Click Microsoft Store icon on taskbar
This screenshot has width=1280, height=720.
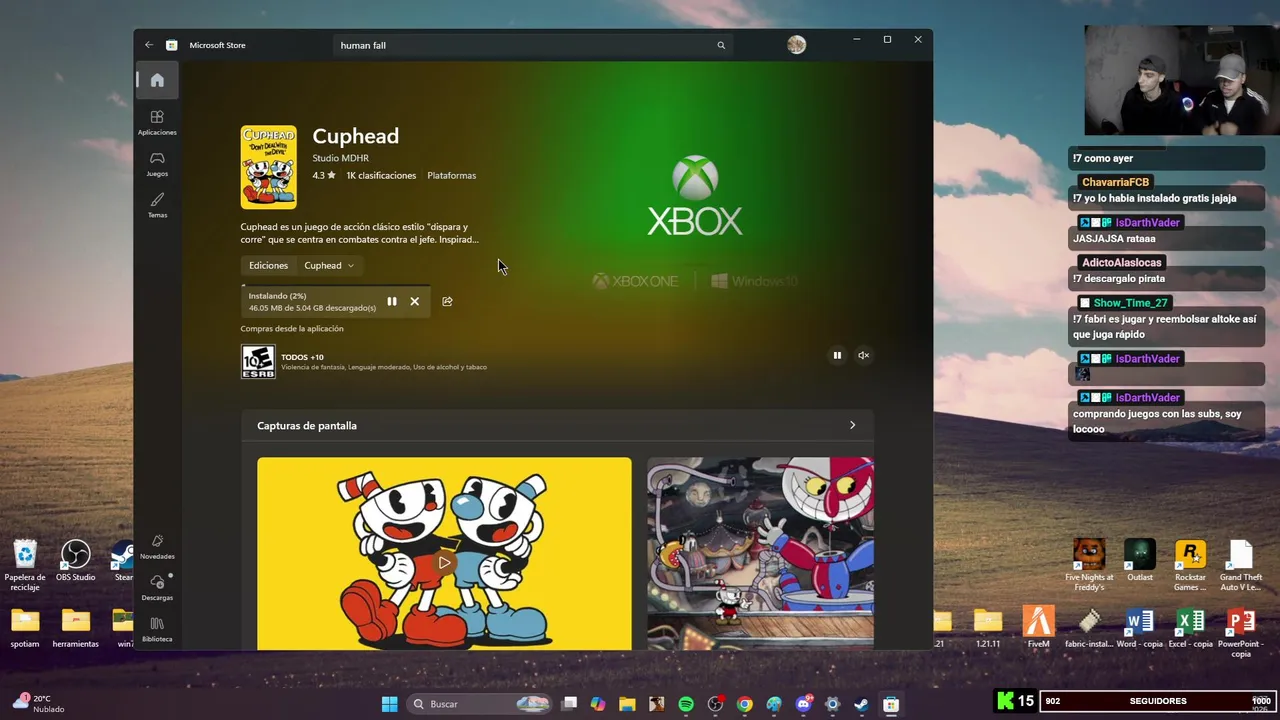(x=890, y=704)
